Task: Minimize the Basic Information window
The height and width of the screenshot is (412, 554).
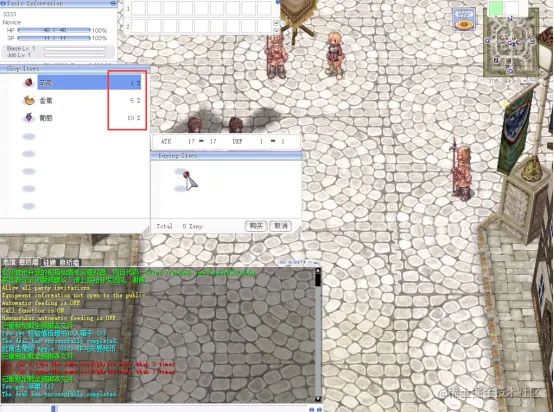Action: [x=113, y=3]
